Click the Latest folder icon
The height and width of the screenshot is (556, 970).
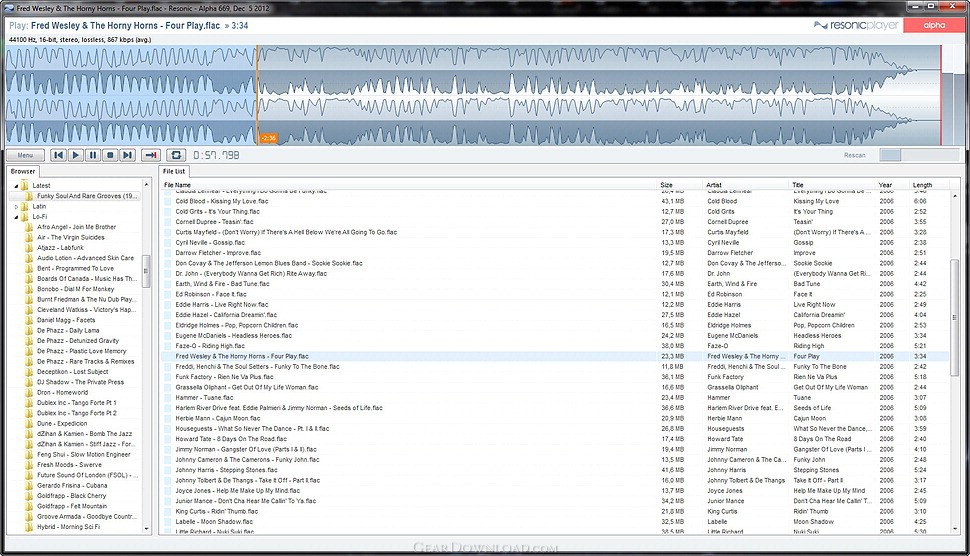coord(25,186)
